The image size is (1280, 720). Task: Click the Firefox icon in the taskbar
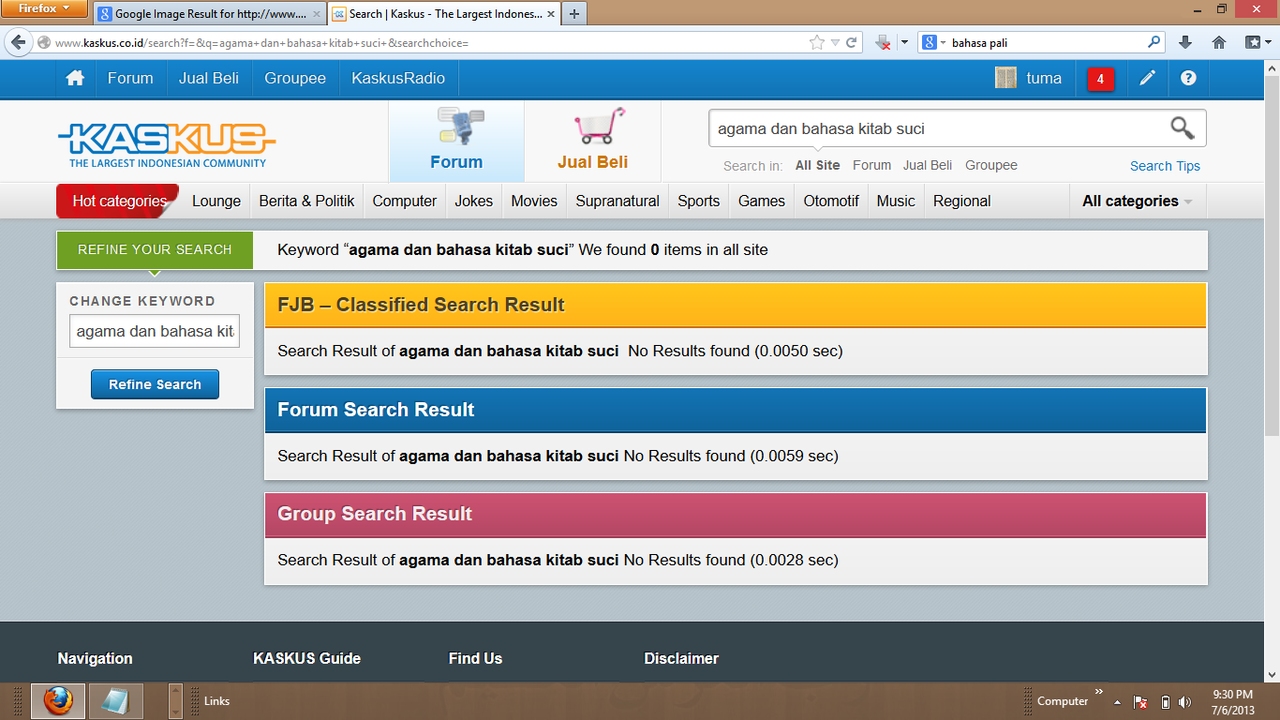pos(58,701)
